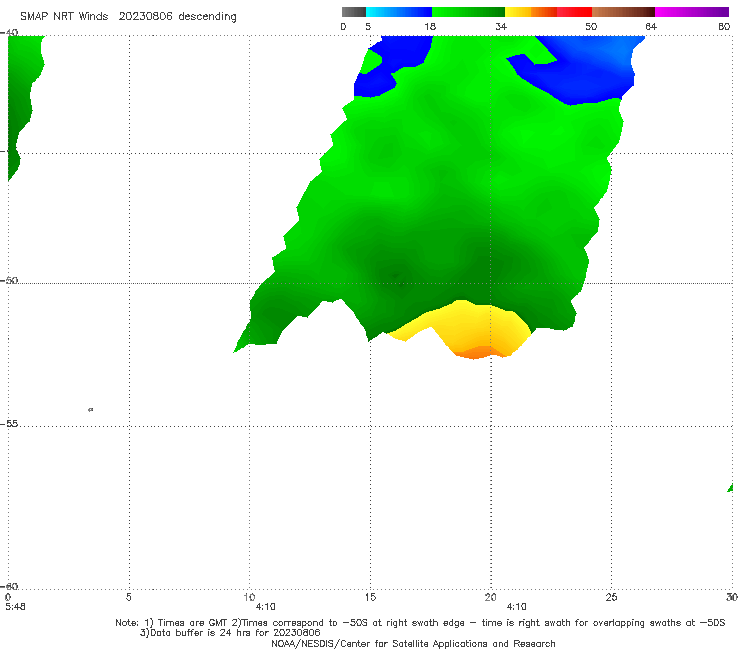Click the '4:10' time below longitude 20
This screenshot has width=740, height=650.
(516, 607)
